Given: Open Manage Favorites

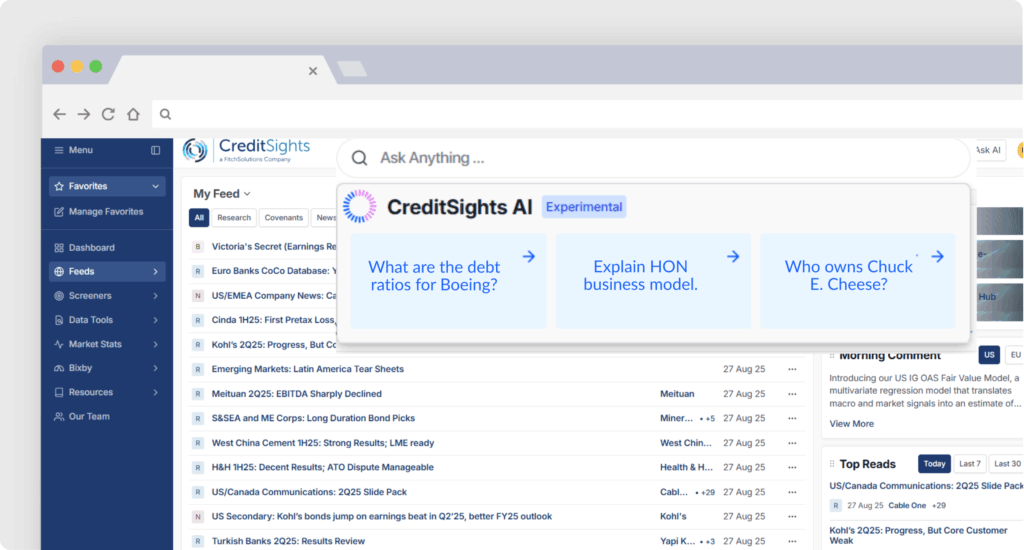Looking at the screenshot, I should pos(99,212).
